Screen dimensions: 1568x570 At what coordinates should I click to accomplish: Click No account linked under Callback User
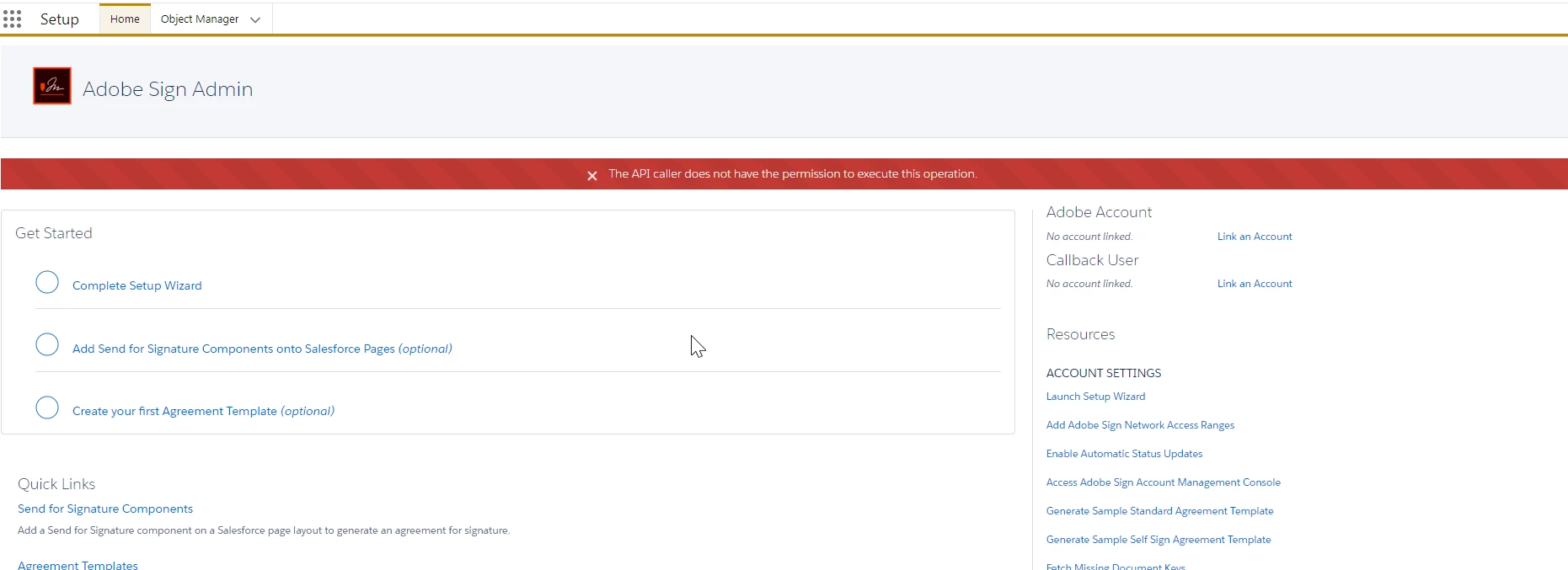[1089, 284]
